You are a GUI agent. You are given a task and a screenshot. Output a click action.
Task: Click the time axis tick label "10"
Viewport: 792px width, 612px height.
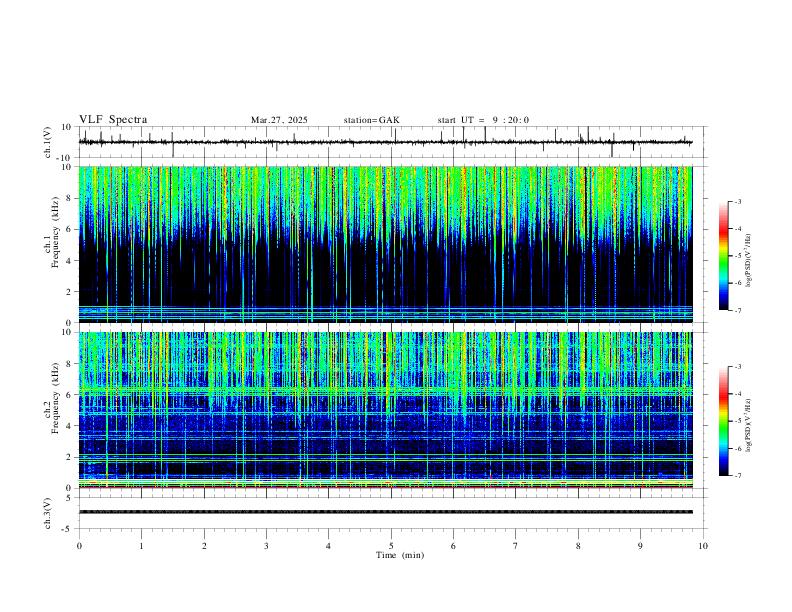703,546
